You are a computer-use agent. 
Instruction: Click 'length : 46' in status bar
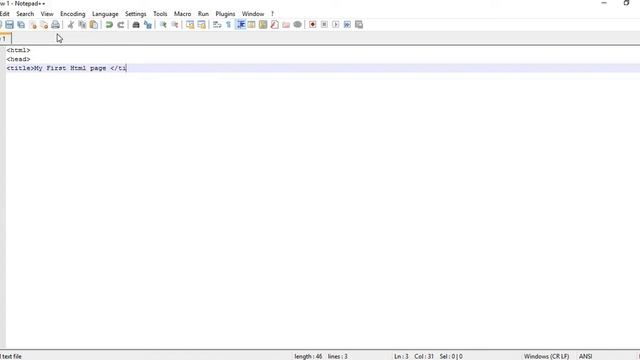tap(308, 356)
